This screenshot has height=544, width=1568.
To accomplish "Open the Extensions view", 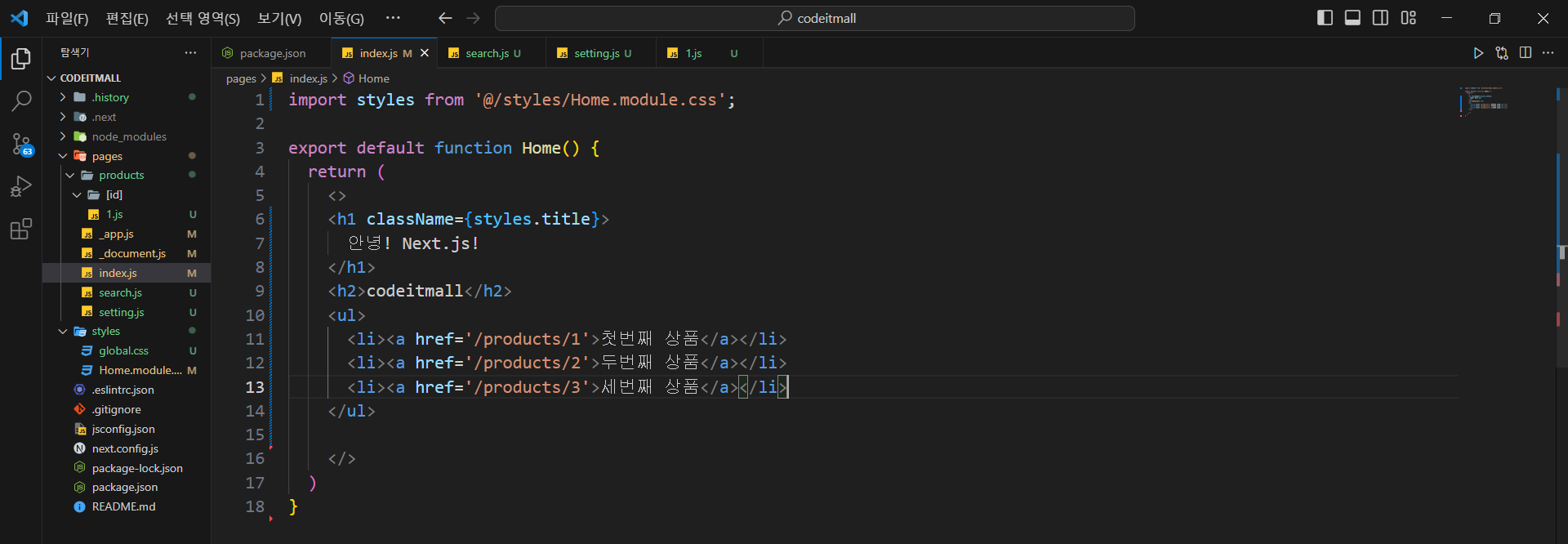I will click(x=21, y=229).
